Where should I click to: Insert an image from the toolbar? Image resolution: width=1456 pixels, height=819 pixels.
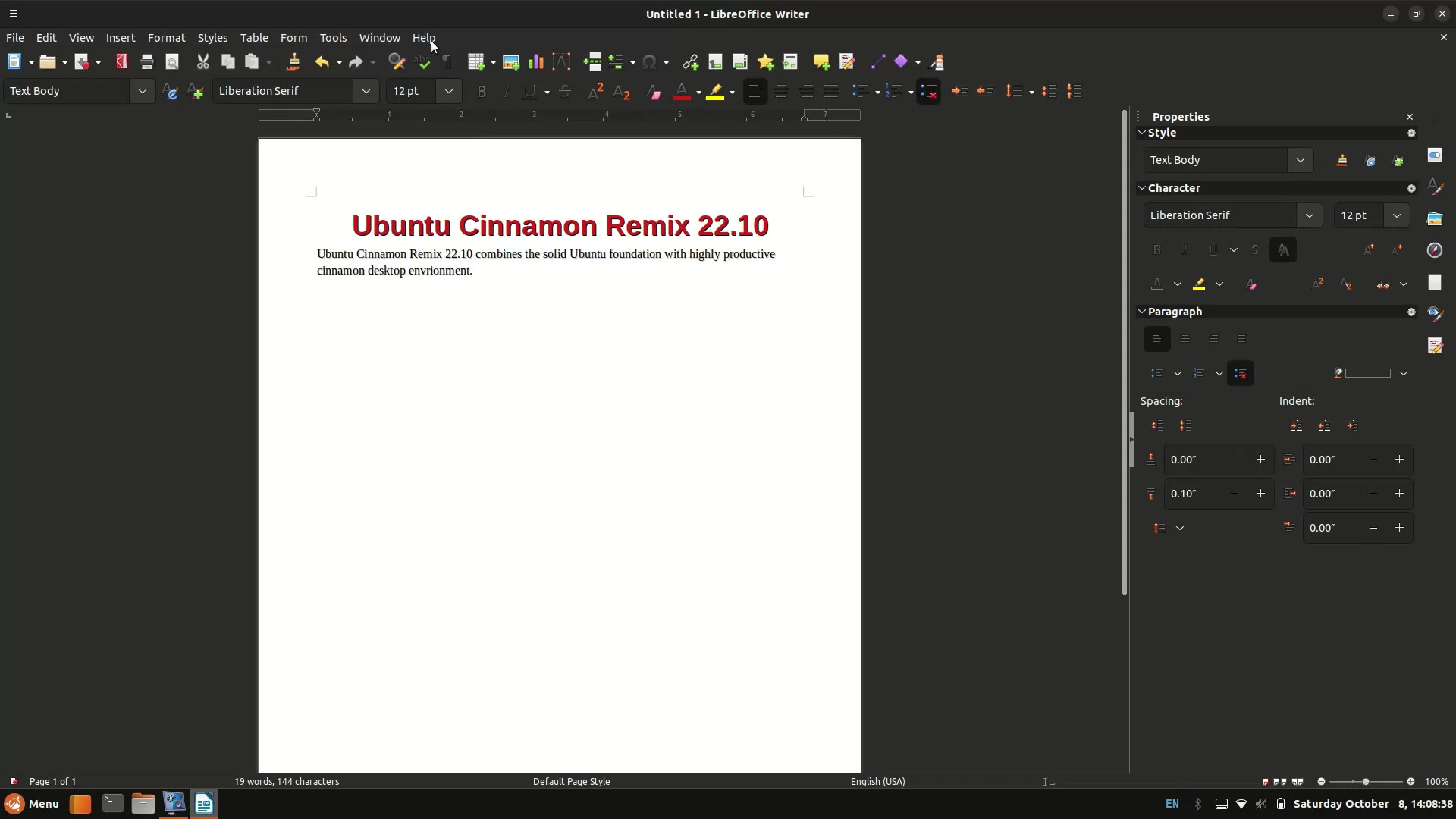pos(511,61)
